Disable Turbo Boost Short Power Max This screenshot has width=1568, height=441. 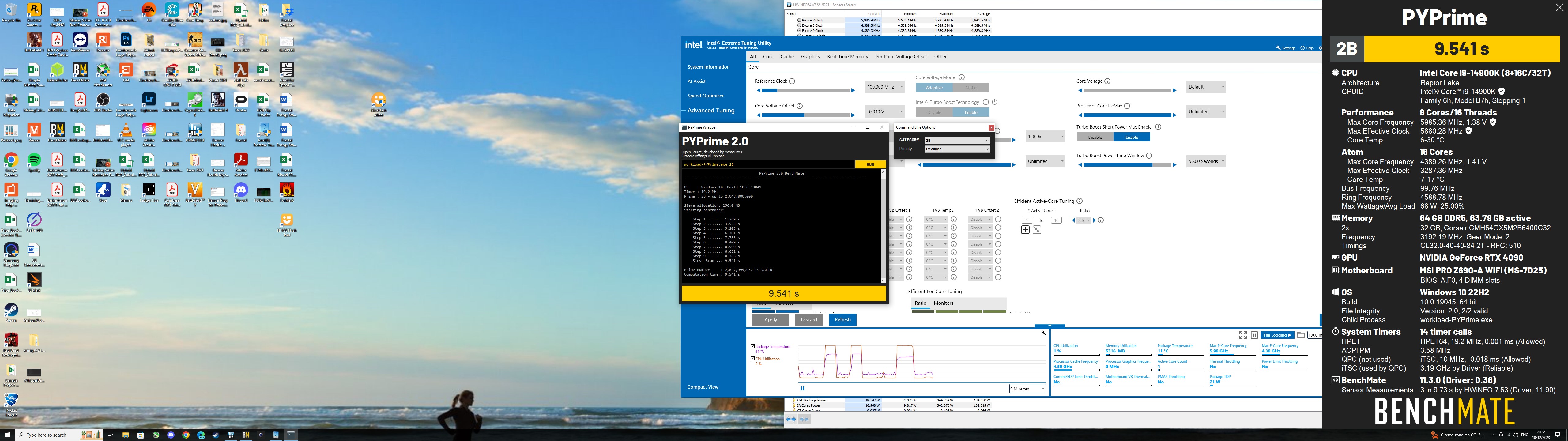pyautogui.click(x=1095, y=137)
